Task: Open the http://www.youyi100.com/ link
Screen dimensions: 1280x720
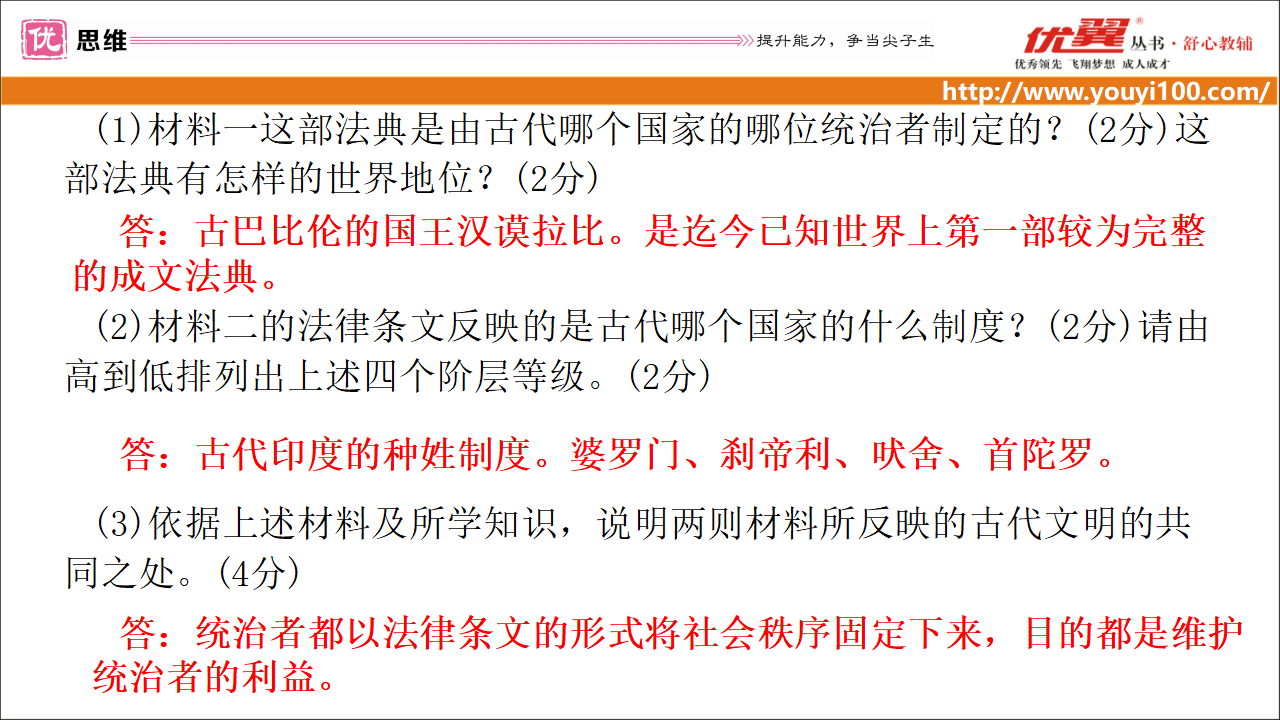Action: [x=1106, y=92]
